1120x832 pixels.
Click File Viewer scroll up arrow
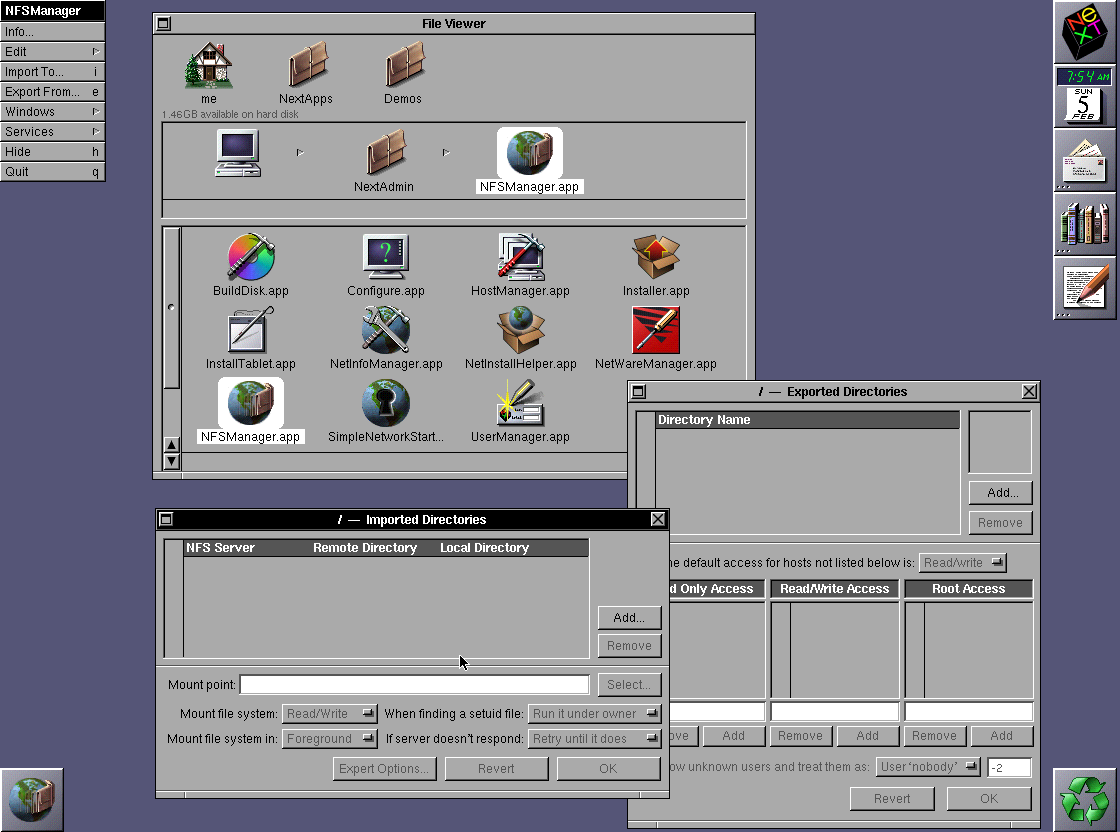[x=171, y=445]
